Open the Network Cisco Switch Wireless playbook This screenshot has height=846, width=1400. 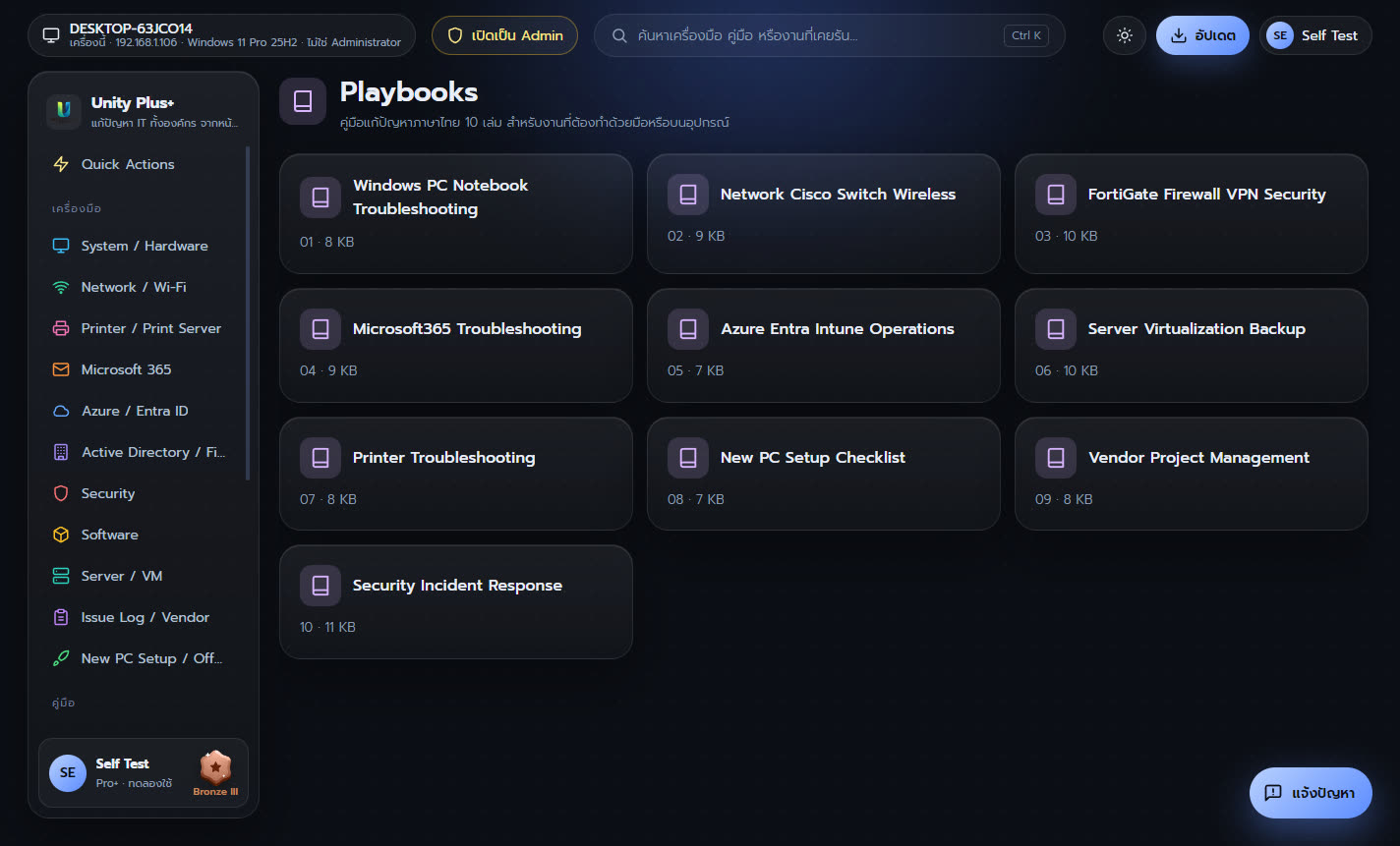click(824, 213)
